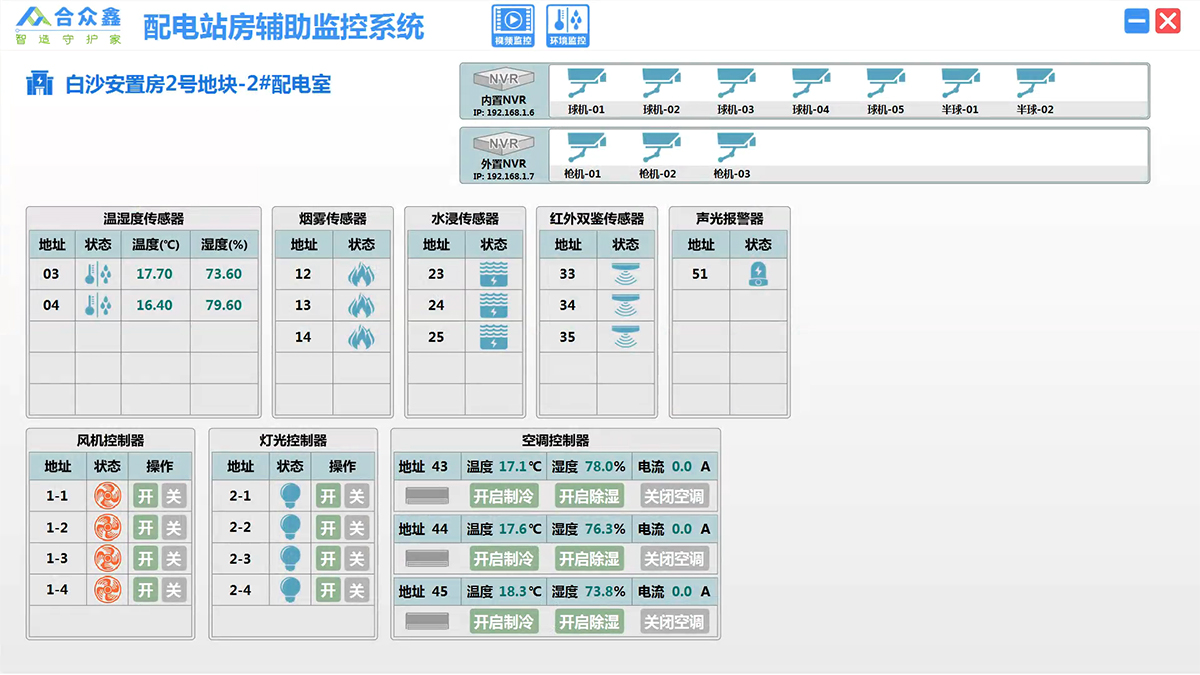
Task: View camera 枪机-03 feed
Action: (x=736, y=148)
